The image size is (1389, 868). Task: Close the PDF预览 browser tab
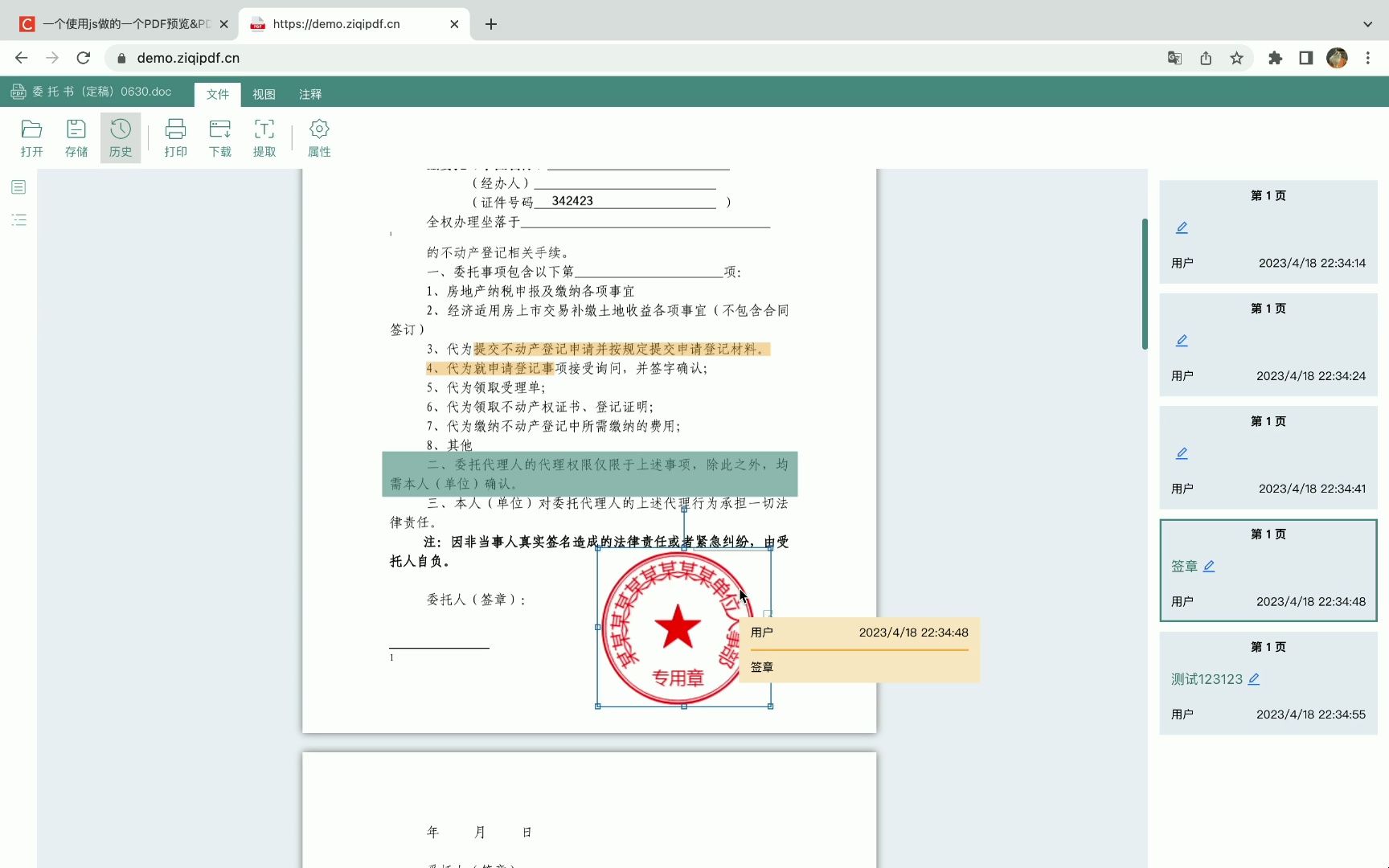(223, 24)
